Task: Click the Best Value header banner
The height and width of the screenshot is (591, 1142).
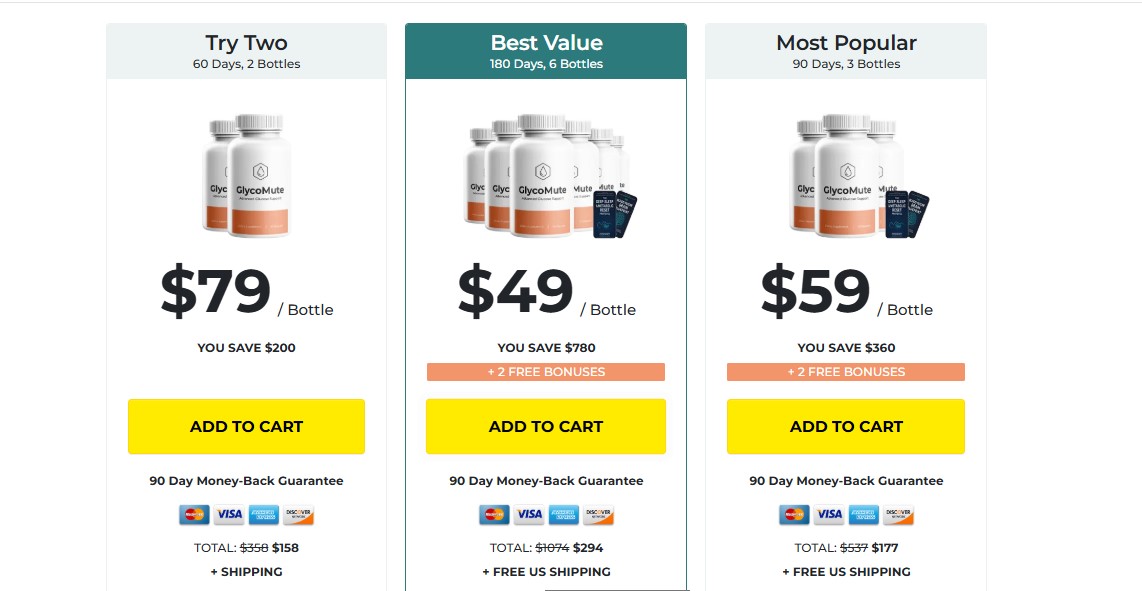Action: [546, 51]
